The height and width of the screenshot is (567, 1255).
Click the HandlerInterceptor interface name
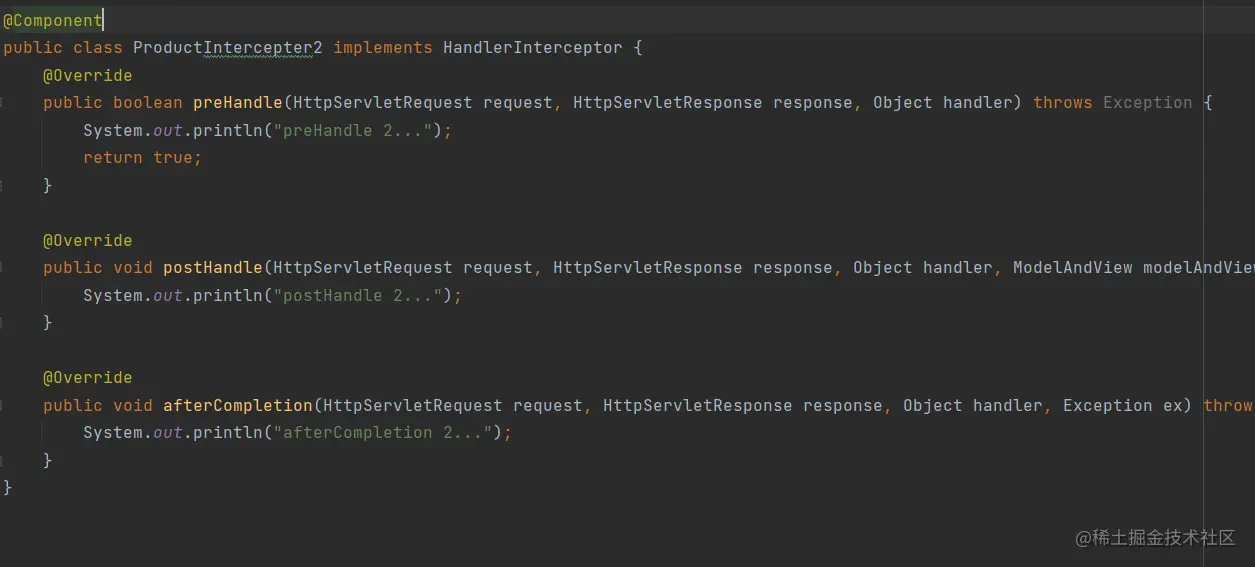[532, 48]
